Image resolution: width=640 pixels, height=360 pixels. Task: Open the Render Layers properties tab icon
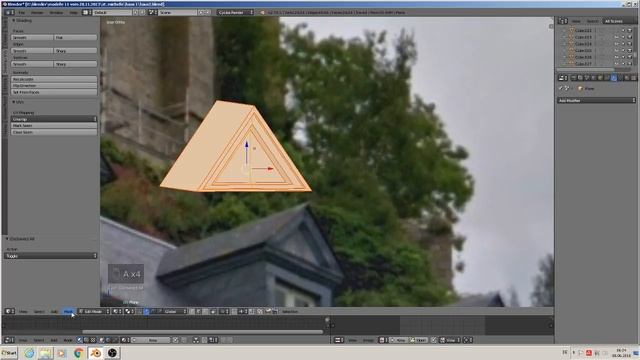coord(580,78)
